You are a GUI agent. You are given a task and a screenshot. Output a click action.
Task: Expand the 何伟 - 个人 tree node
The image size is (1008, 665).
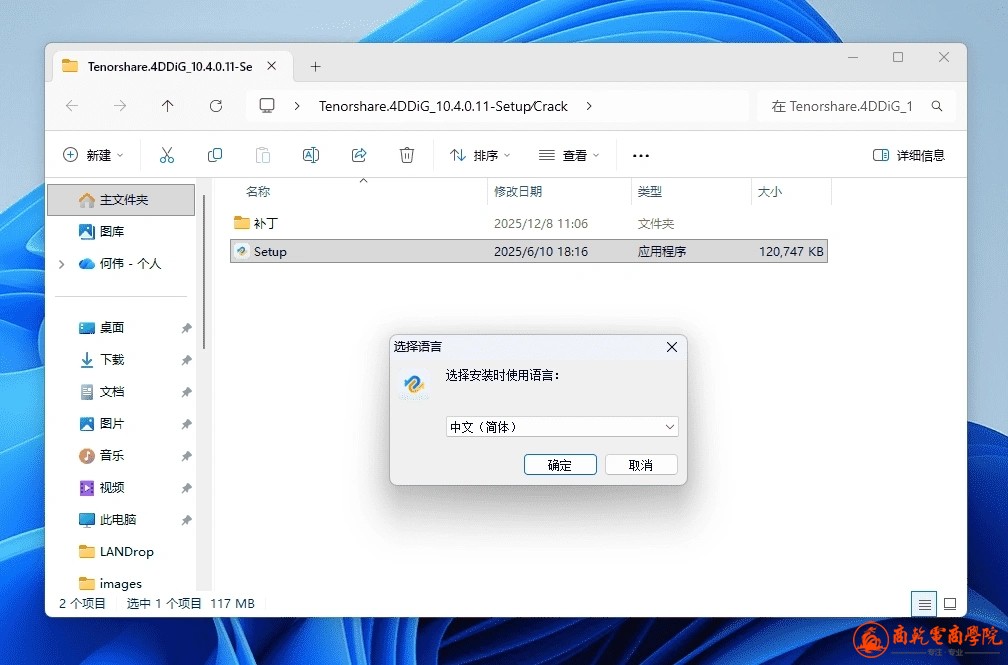click(x=62, y=264)
